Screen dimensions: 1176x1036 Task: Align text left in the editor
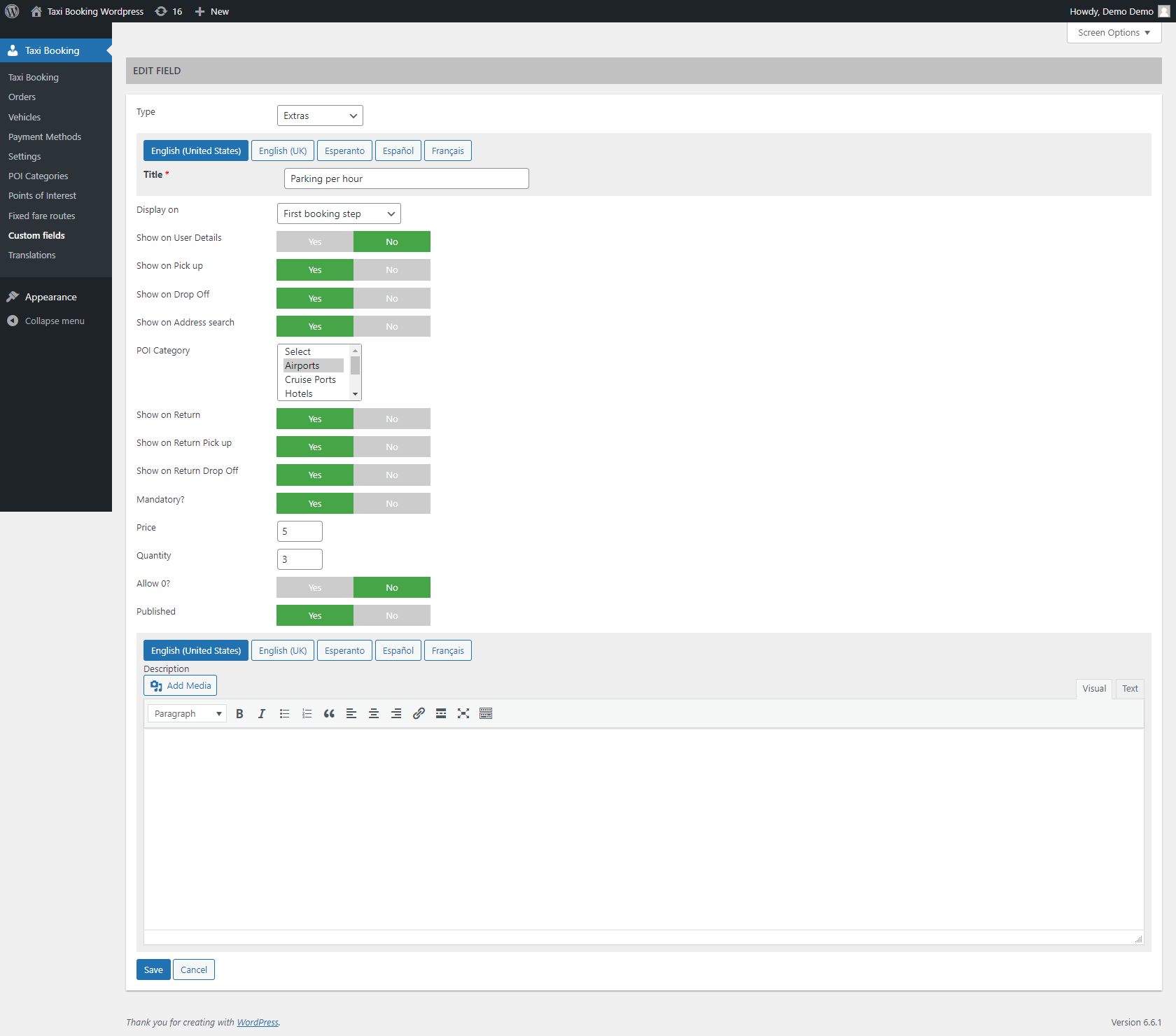pyautogui.click(x=351, y=713)
